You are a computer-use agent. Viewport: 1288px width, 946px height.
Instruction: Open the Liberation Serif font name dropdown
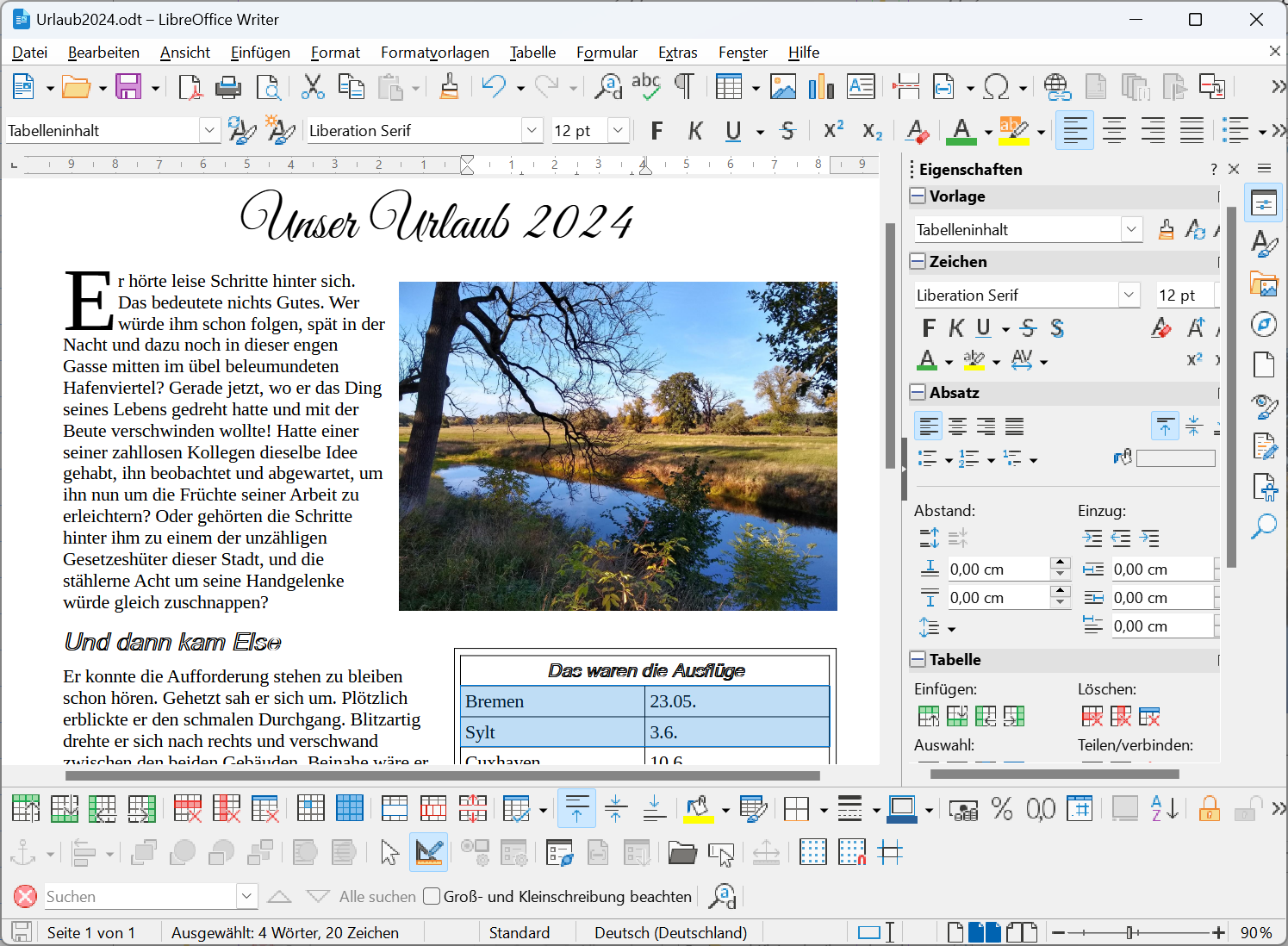(532, 131)
